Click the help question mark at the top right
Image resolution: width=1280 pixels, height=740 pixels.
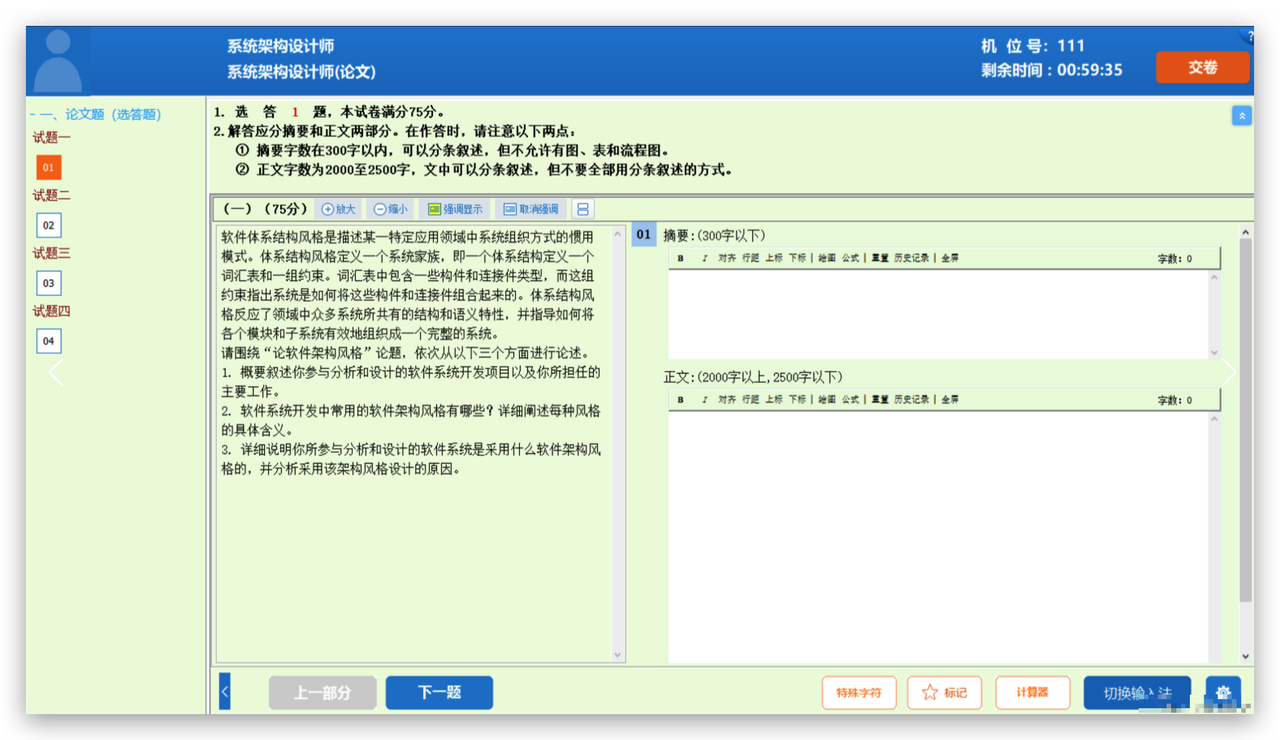coord(1248,35)
